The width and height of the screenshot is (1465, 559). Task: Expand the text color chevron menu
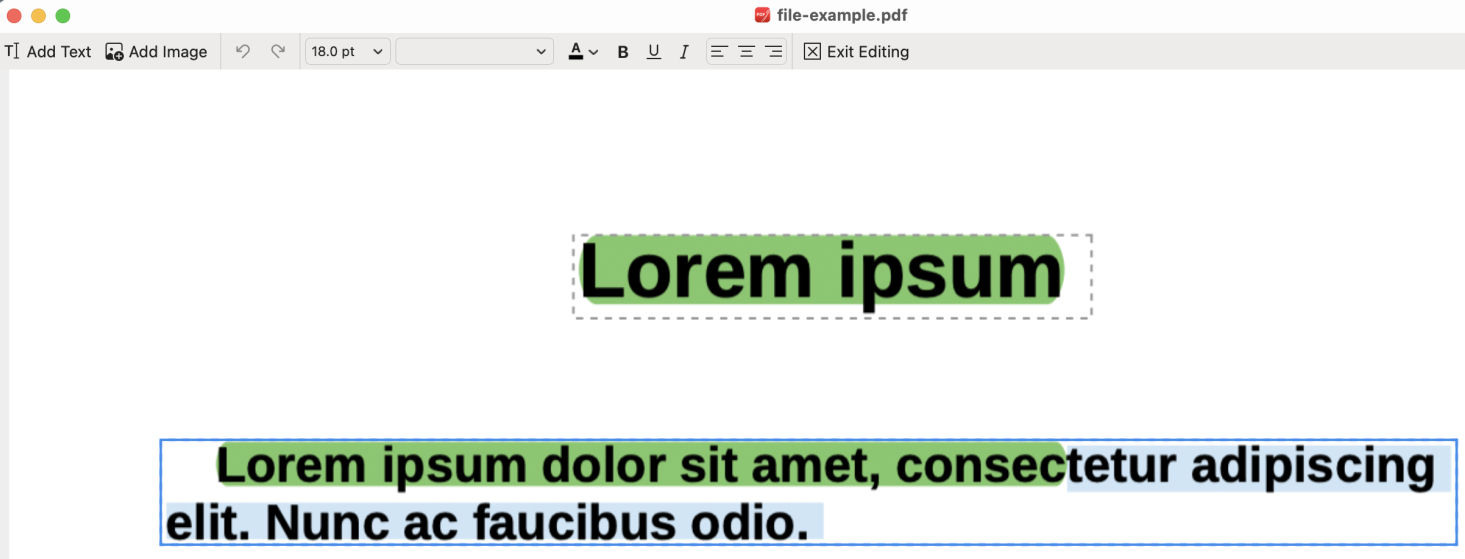click(x=594, y=52)
